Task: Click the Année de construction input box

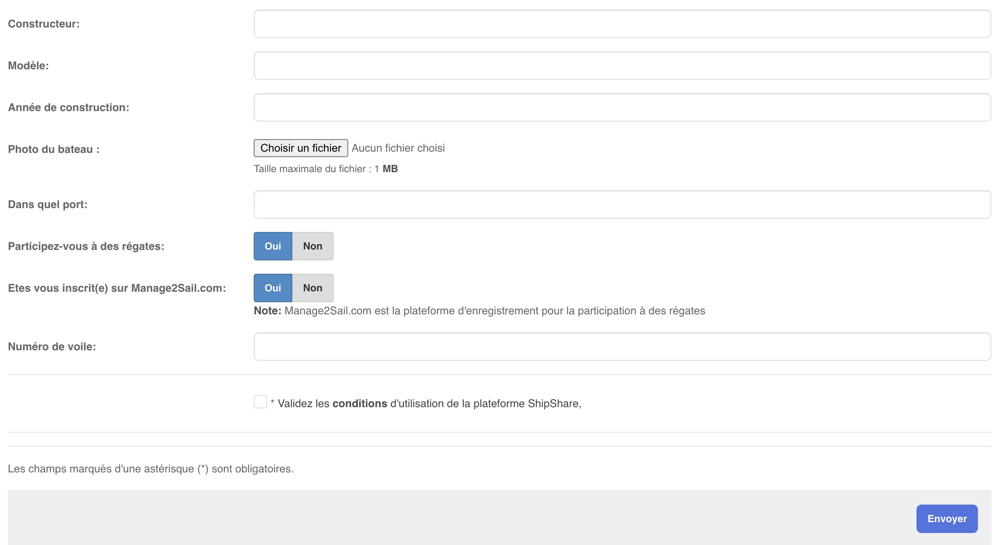Action: tap(621, 108)
